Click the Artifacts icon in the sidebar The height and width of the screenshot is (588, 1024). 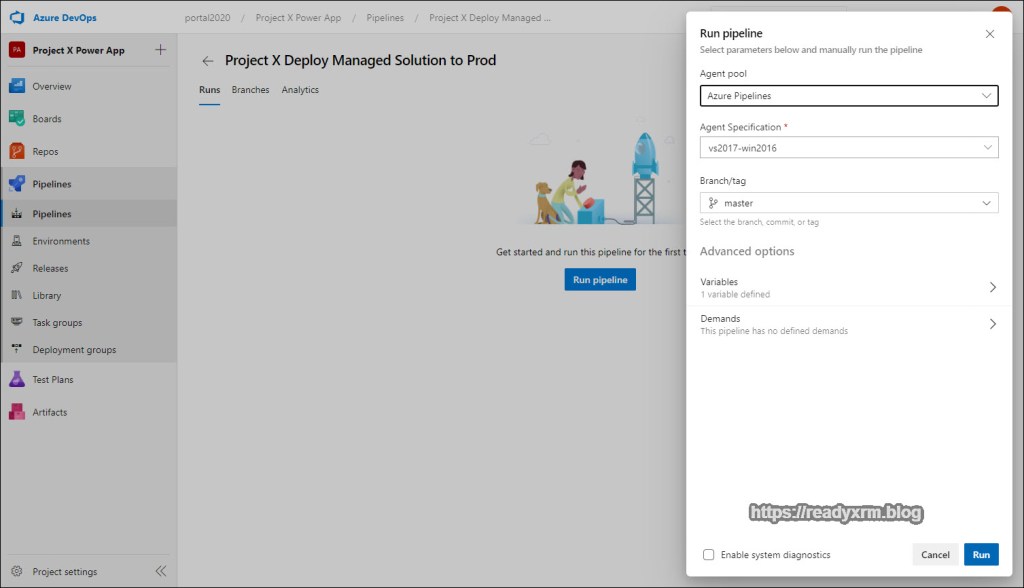[16, 412]
